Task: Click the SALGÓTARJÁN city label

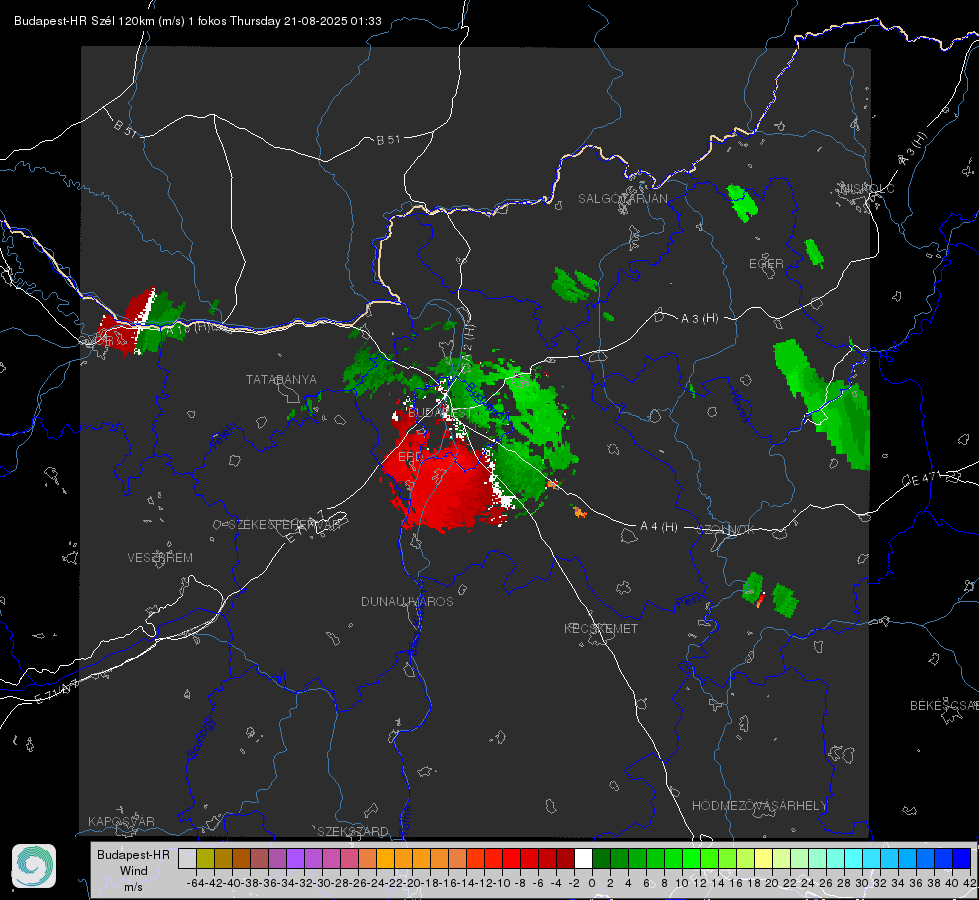Action: 622,199
